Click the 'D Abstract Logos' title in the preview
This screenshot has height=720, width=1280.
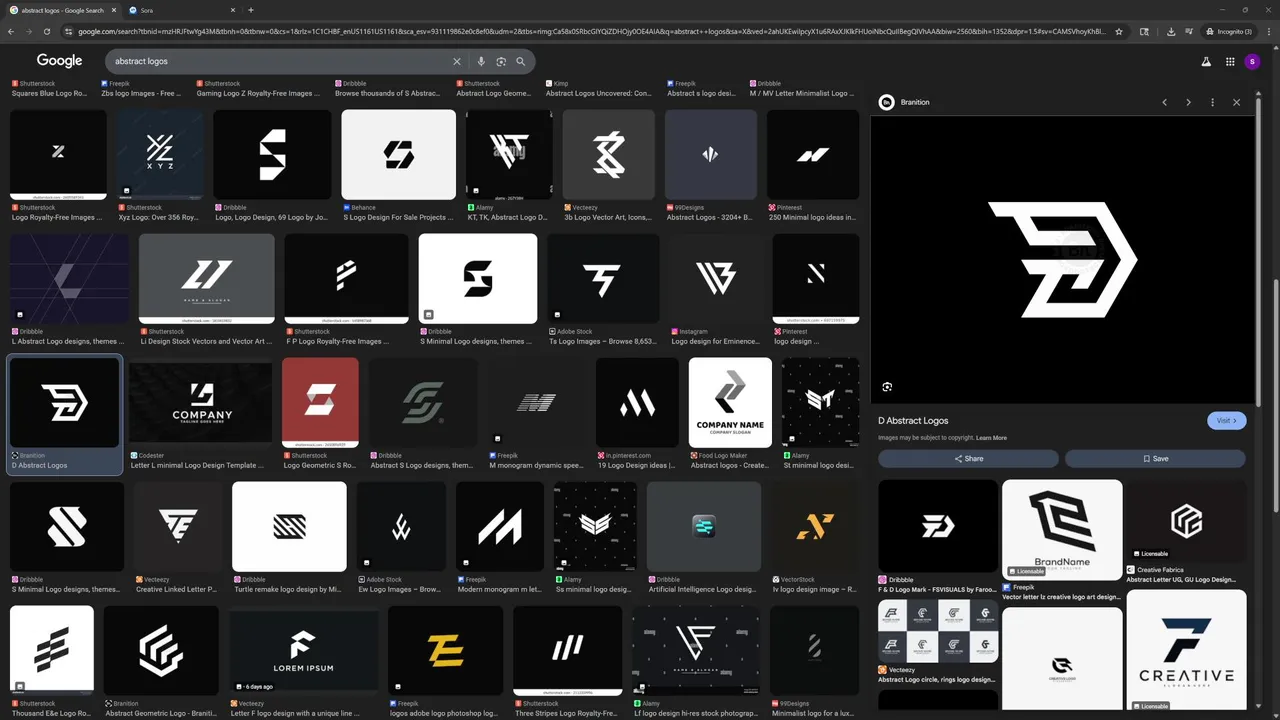pos(913,421)
